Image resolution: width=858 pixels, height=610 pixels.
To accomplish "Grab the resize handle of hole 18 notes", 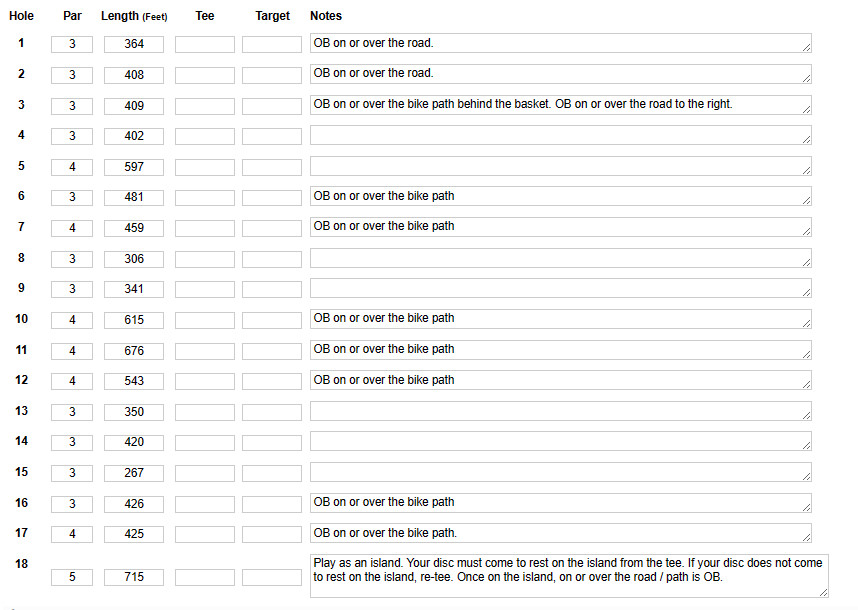I will [x=823, y=592].
